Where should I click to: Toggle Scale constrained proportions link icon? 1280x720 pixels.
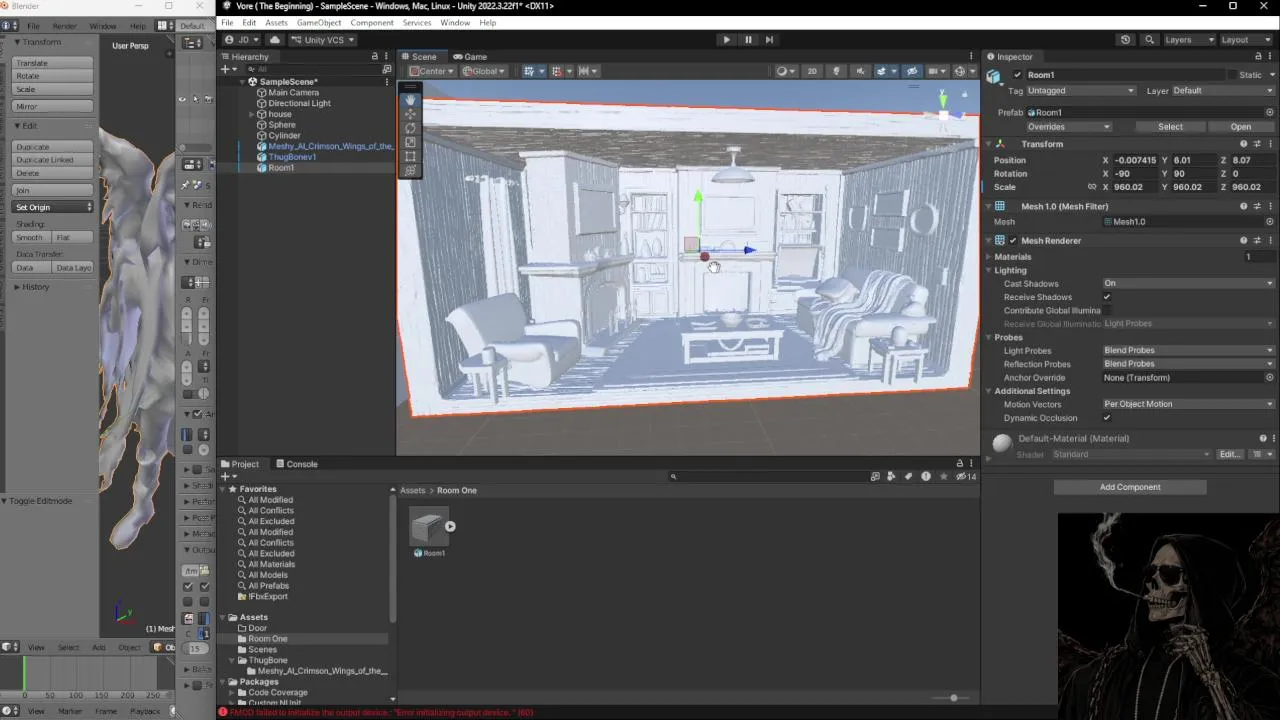[x=1092, y=187]
